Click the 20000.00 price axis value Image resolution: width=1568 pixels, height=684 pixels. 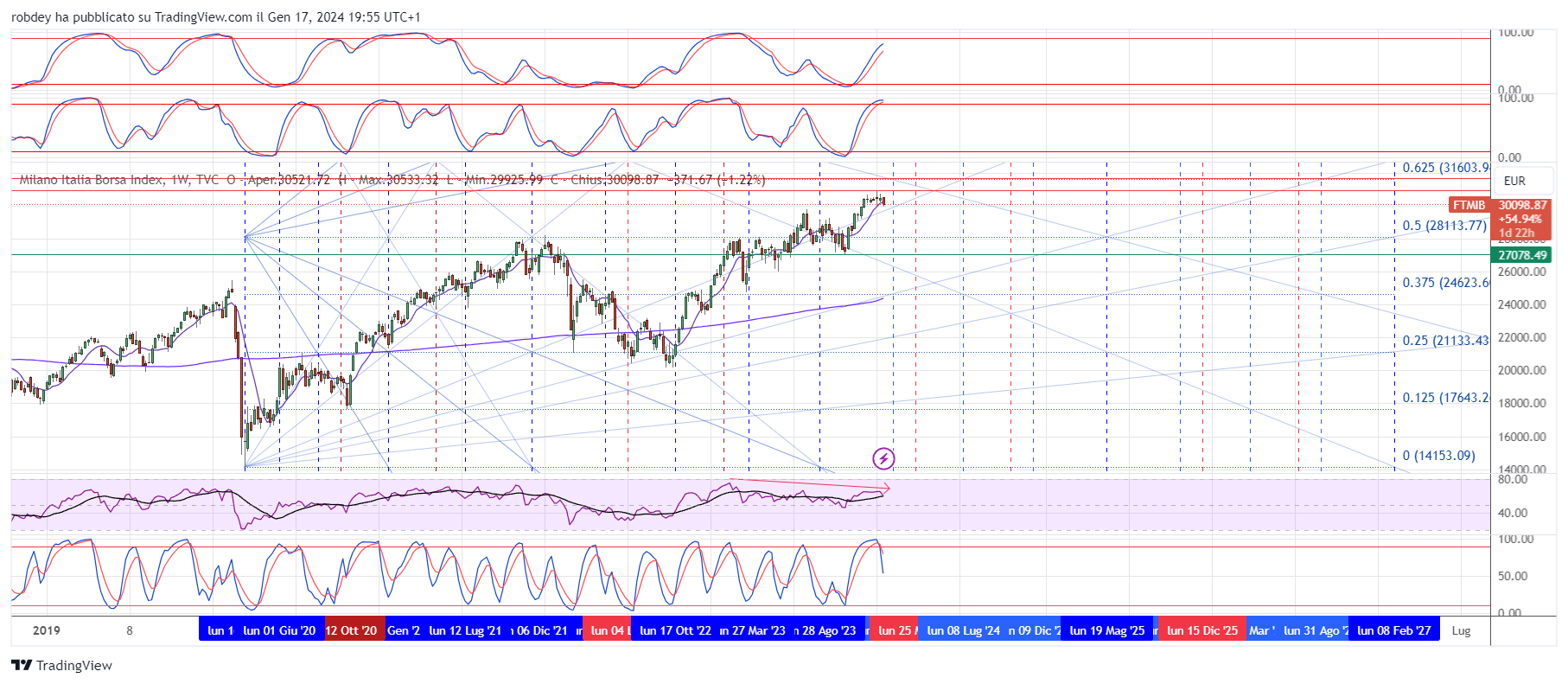1522,370
